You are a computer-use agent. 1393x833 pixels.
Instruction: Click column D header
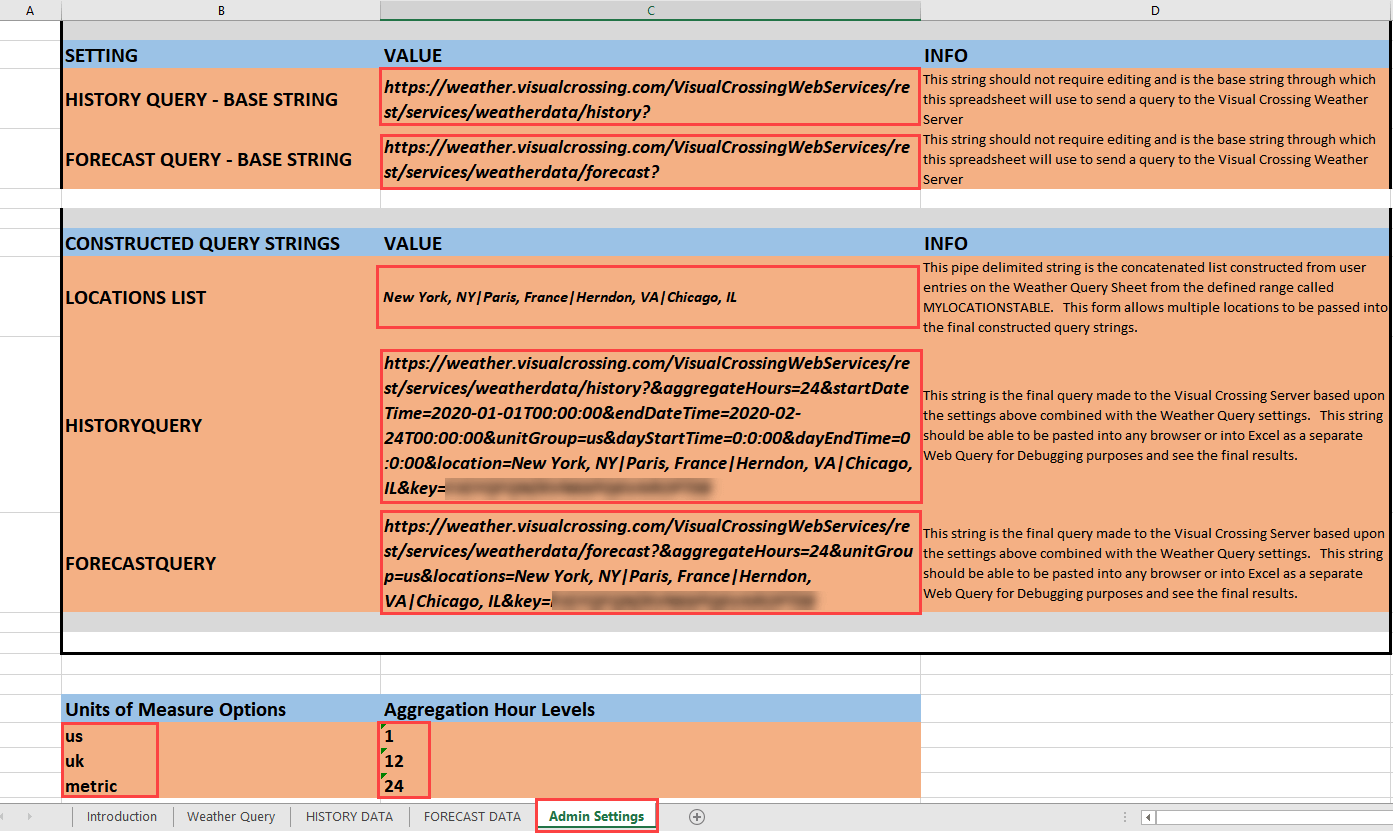1155,10
